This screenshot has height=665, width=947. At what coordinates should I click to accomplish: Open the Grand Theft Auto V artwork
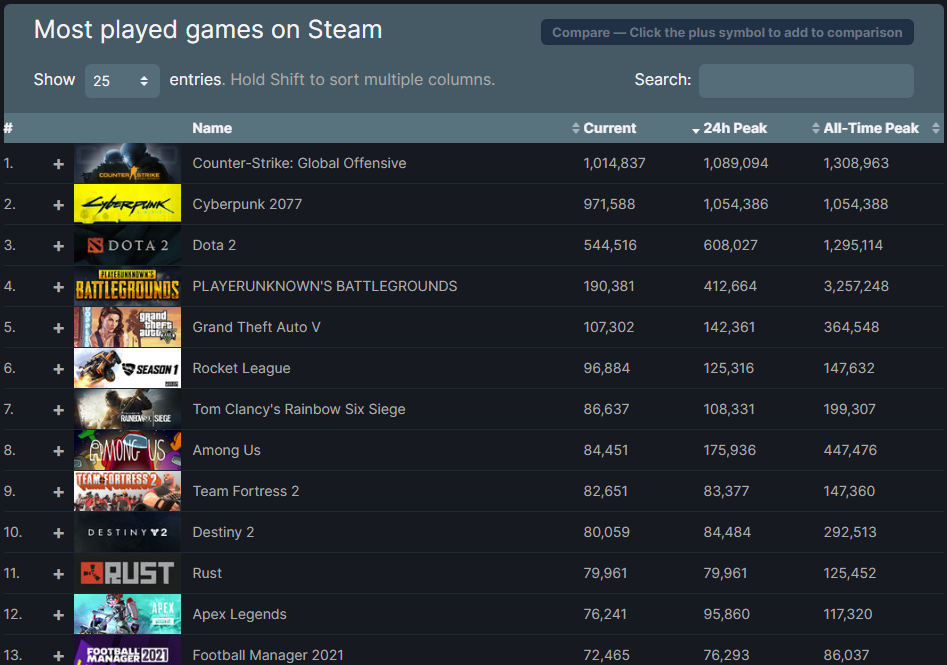click(x=127, y=327)
